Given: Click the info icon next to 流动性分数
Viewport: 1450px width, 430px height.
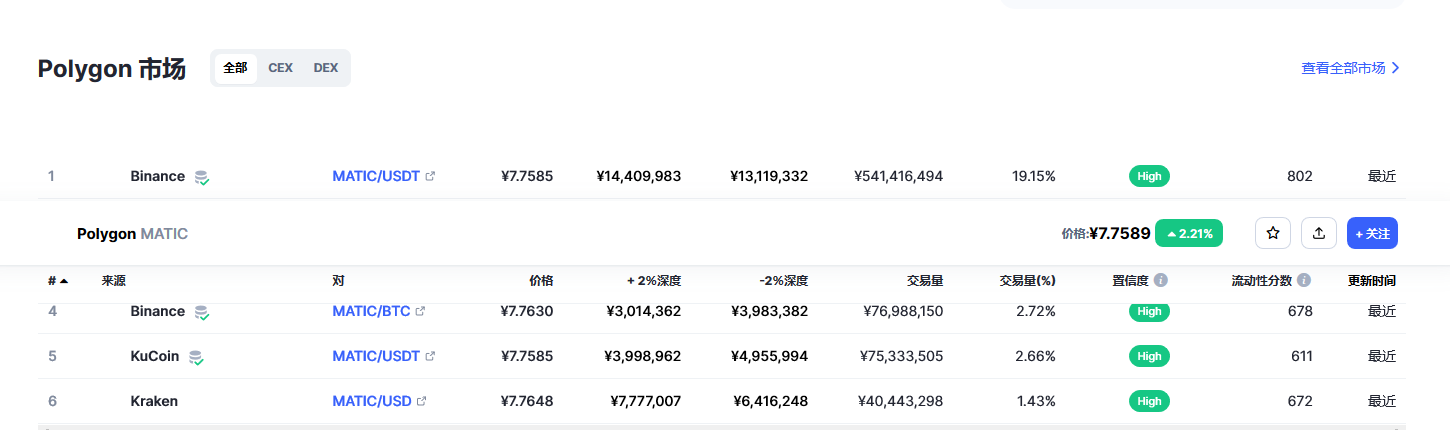Looking at the screenshot, I should (1304, 281).
